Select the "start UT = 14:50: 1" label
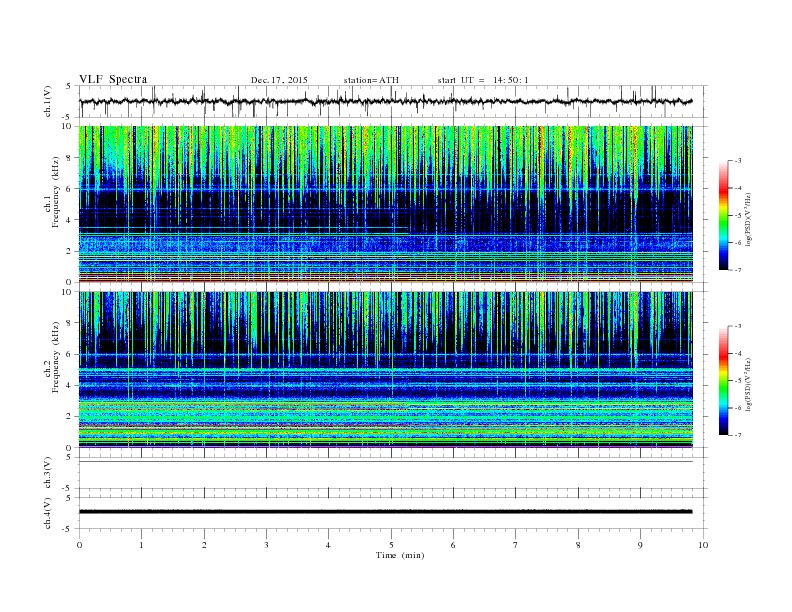This screenshot has width=792, height=612. (x=483, y=80)
